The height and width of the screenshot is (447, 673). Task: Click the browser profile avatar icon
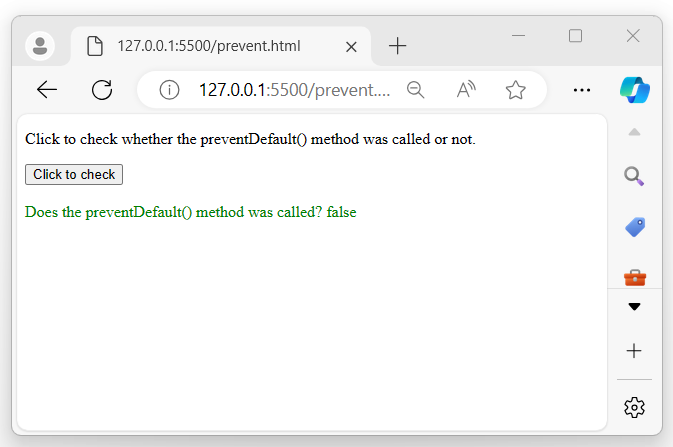coord(40,46)
